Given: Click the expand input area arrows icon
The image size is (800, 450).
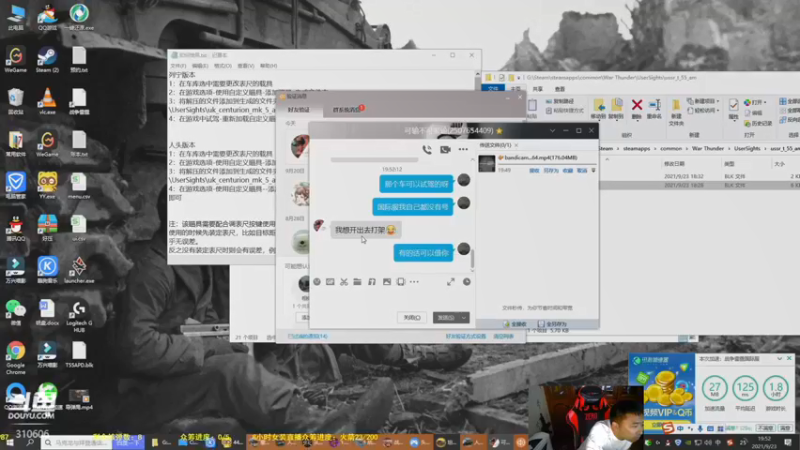Looking at the screenshot, I should (451, 282).
